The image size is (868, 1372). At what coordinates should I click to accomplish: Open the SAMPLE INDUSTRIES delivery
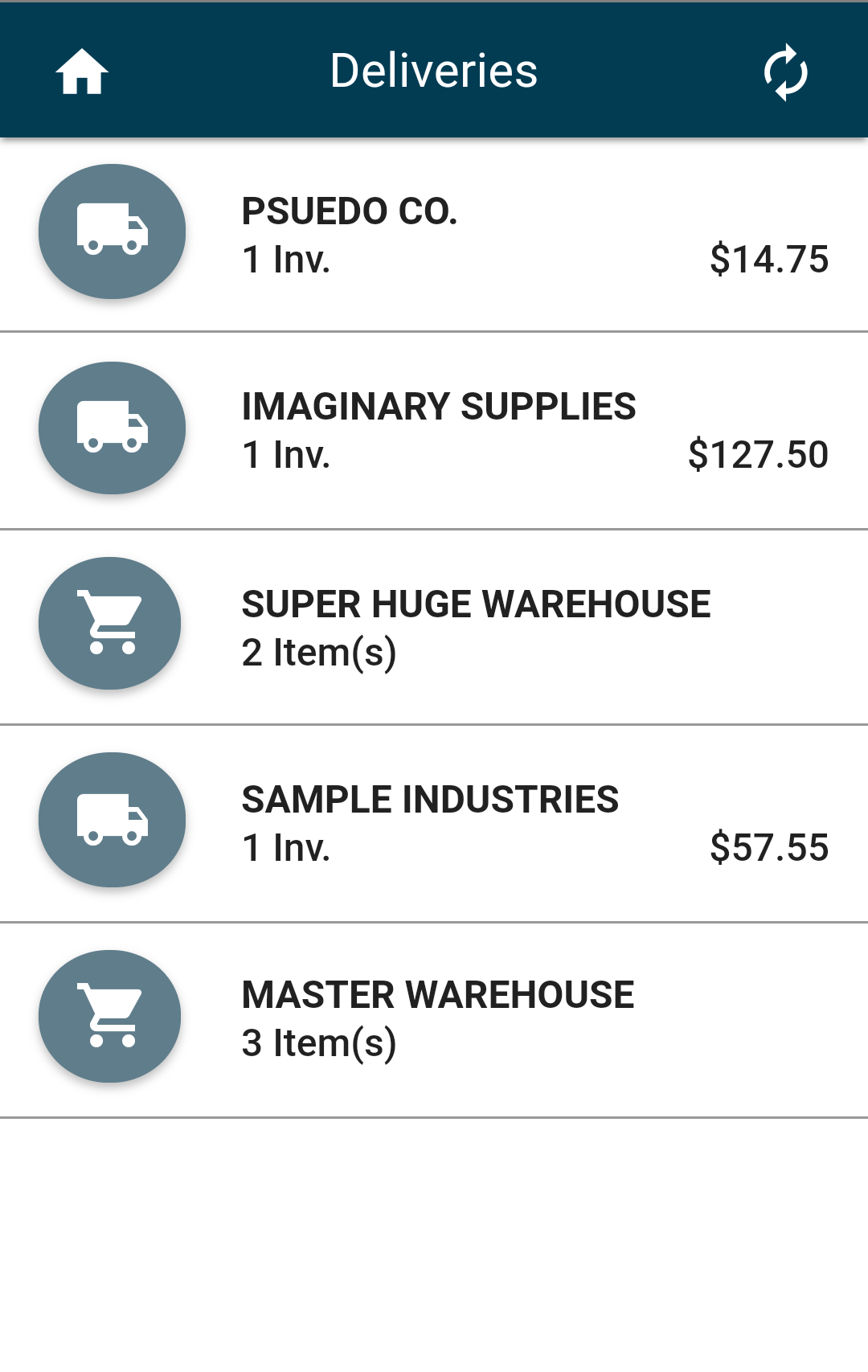[x=434, y=823]
